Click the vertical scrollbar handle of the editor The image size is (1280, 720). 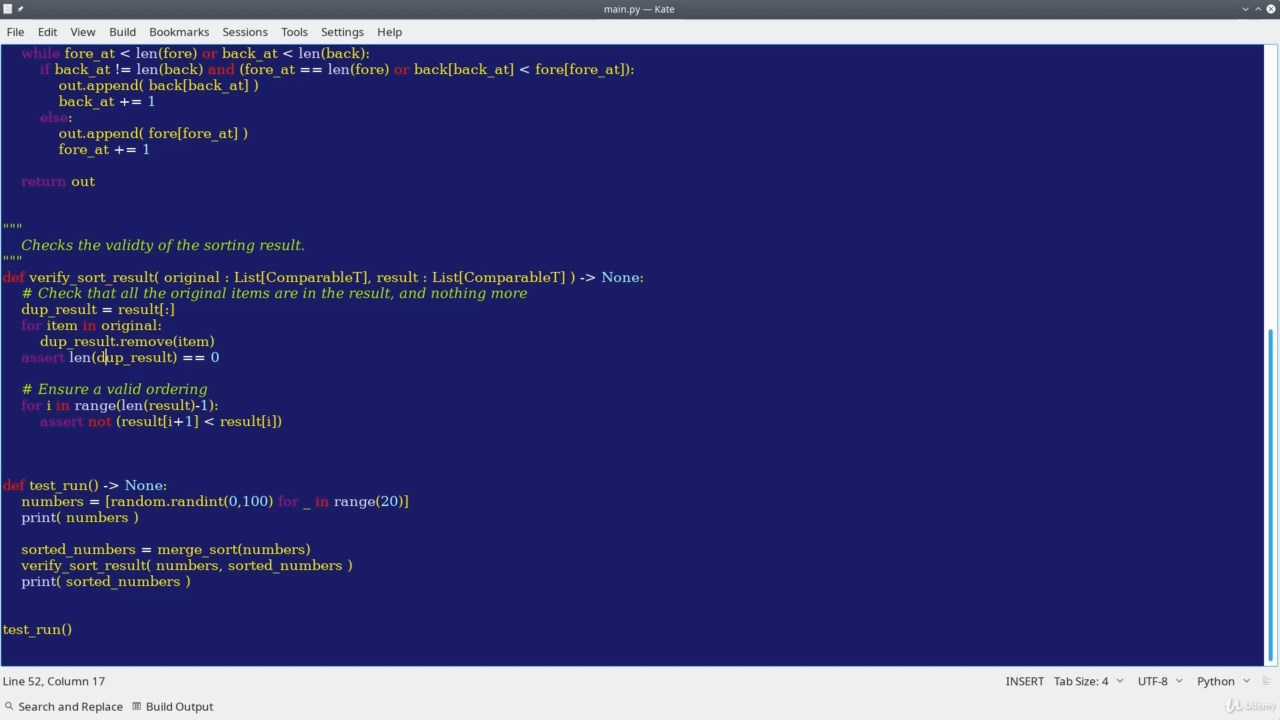1271,495
